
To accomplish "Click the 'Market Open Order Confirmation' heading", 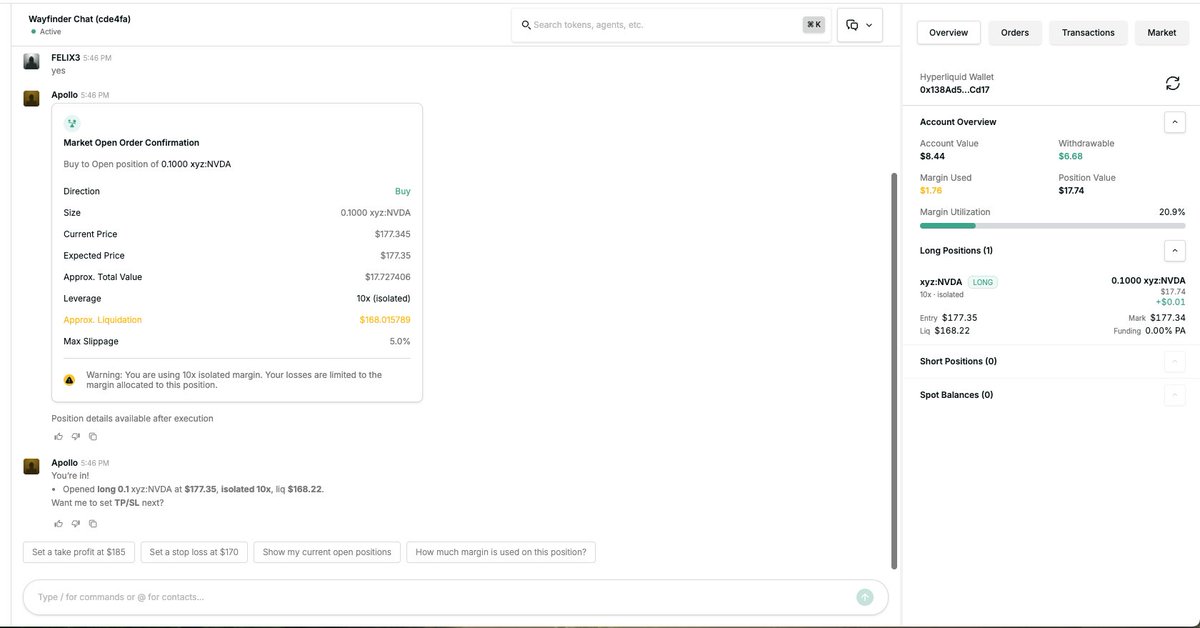I will 131,143.
